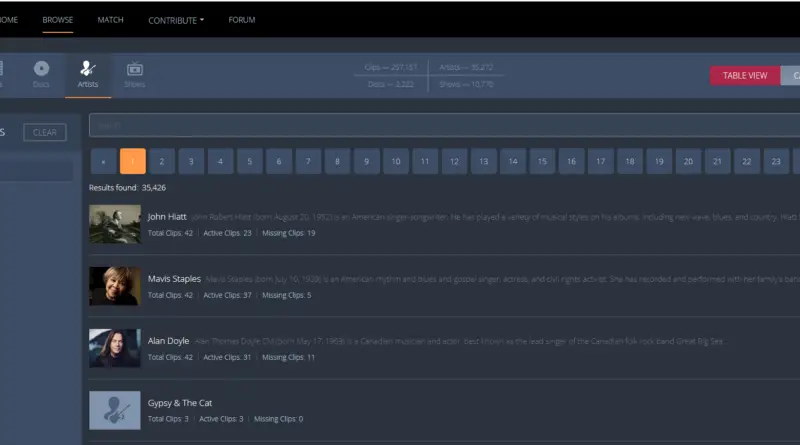Viewport: 800px width, 445px height.
Task: Select the Artists category icon
Action: coord(88,75)
